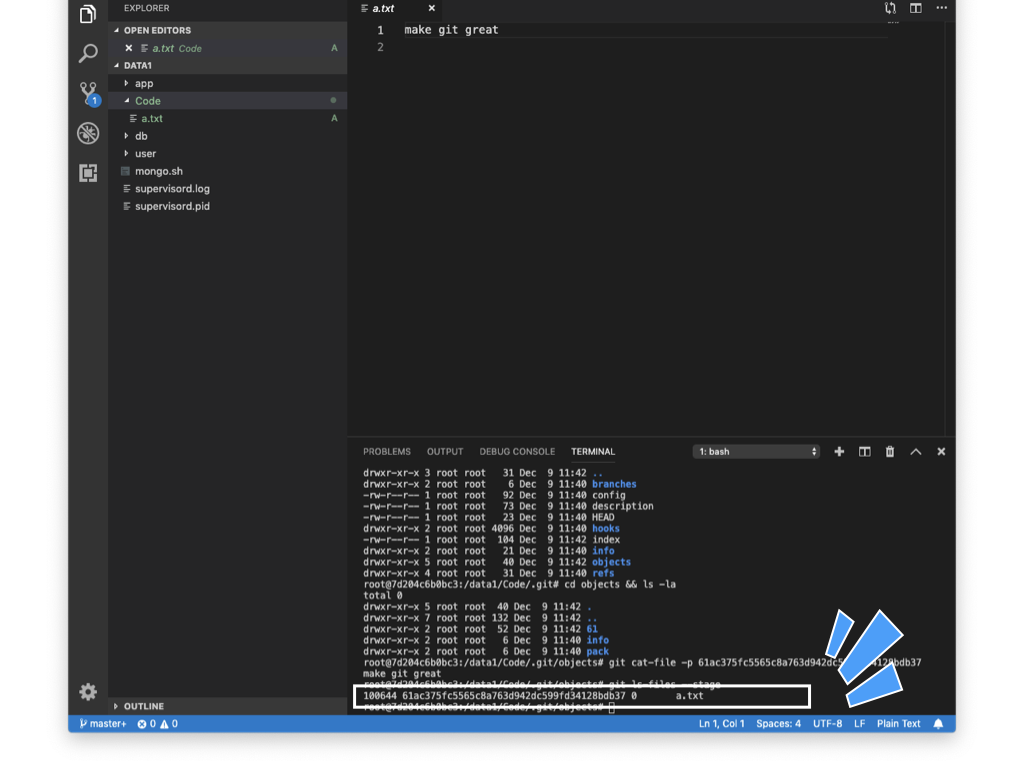Click the Open Changes icon in editor toolbar

[x=890, y=8]
